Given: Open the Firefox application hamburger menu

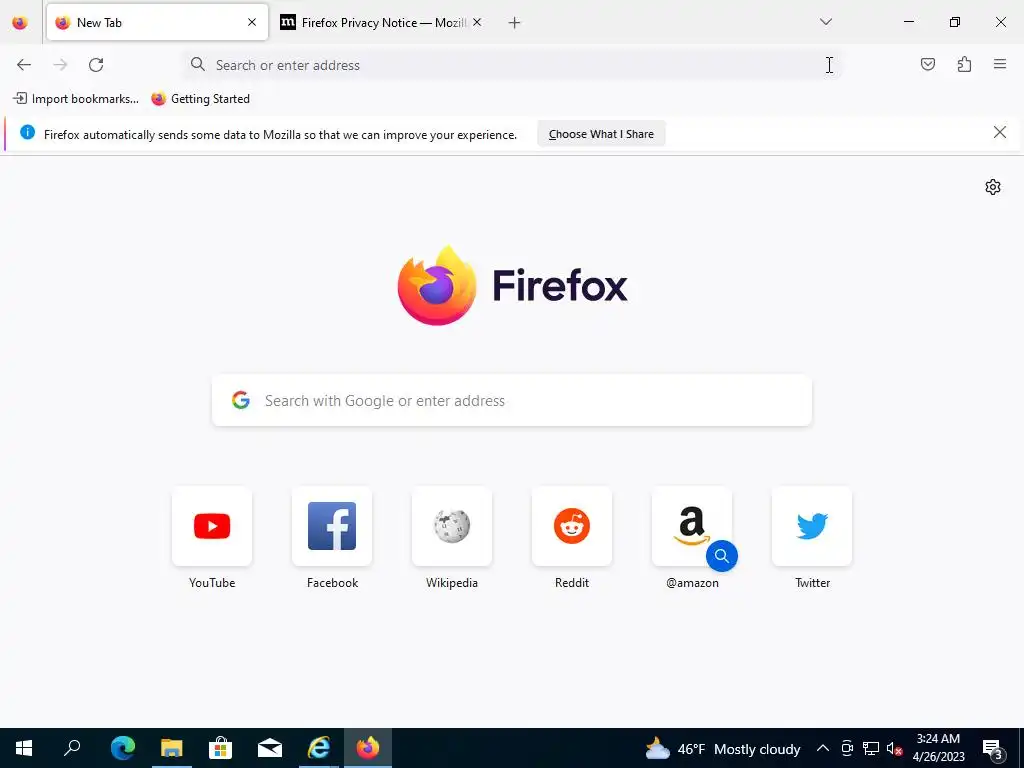Looking at the screenshot, I should pyautogui.click(x=999, y=64).
